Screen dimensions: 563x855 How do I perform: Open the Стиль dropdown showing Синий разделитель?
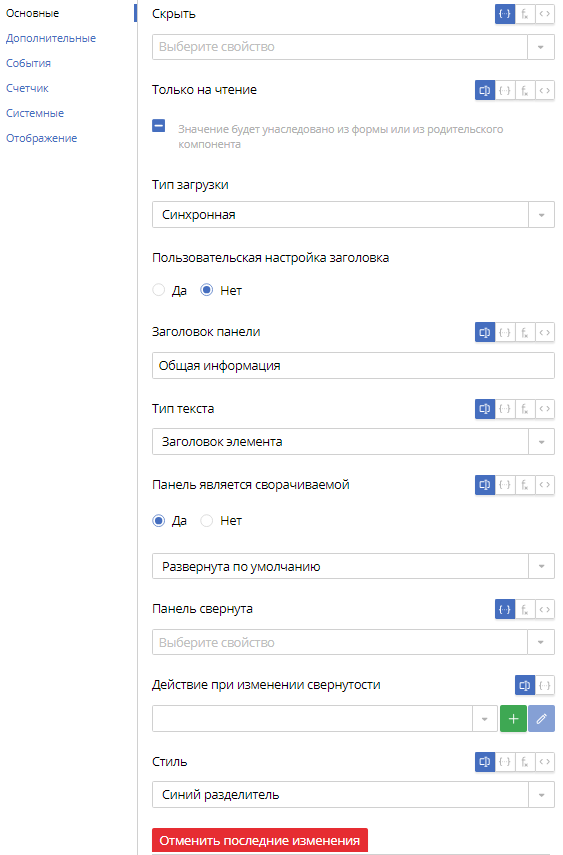coord(353,795)
